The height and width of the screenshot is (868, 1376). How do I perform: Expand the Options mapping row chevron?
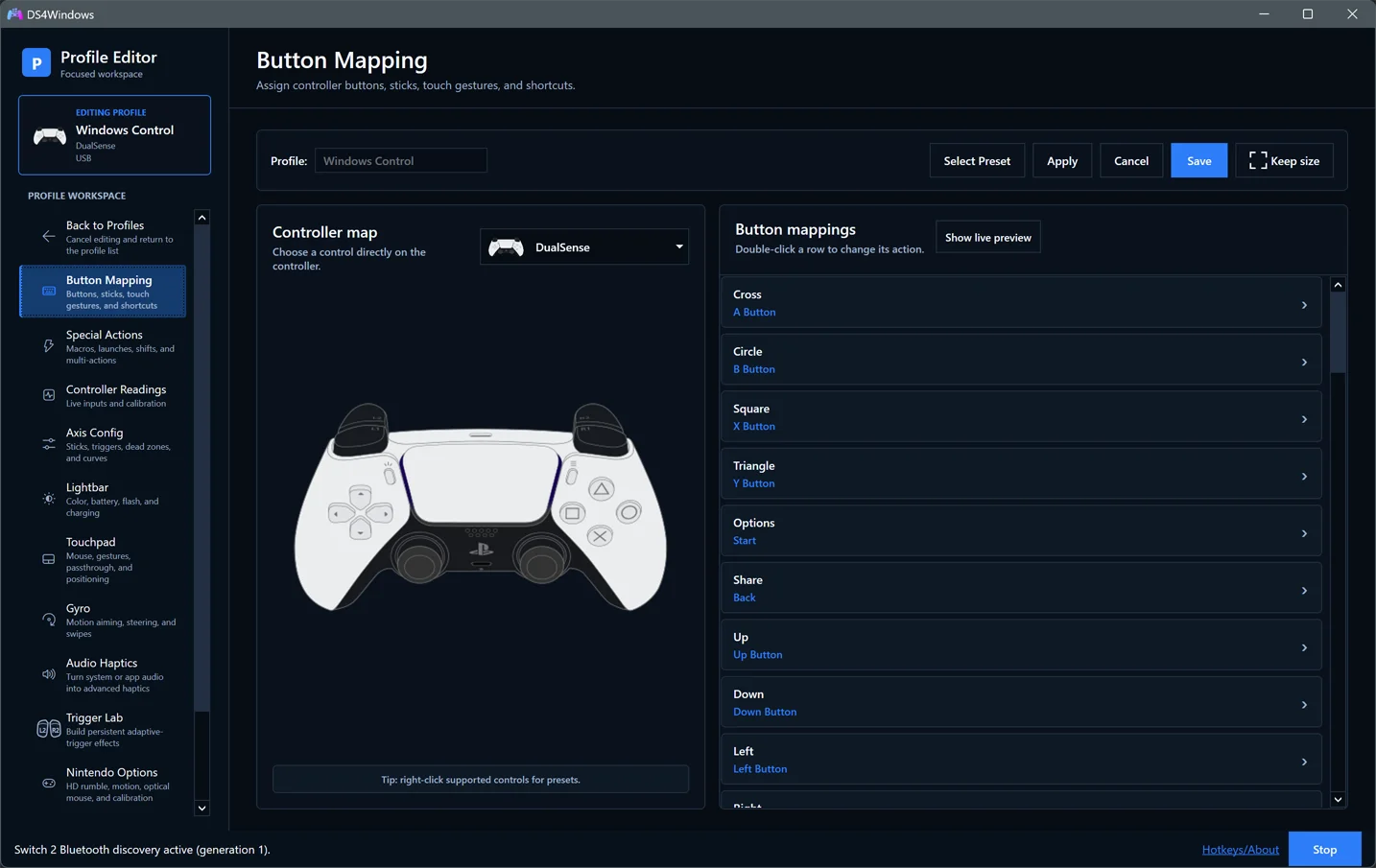click(x=1304, y=533)
